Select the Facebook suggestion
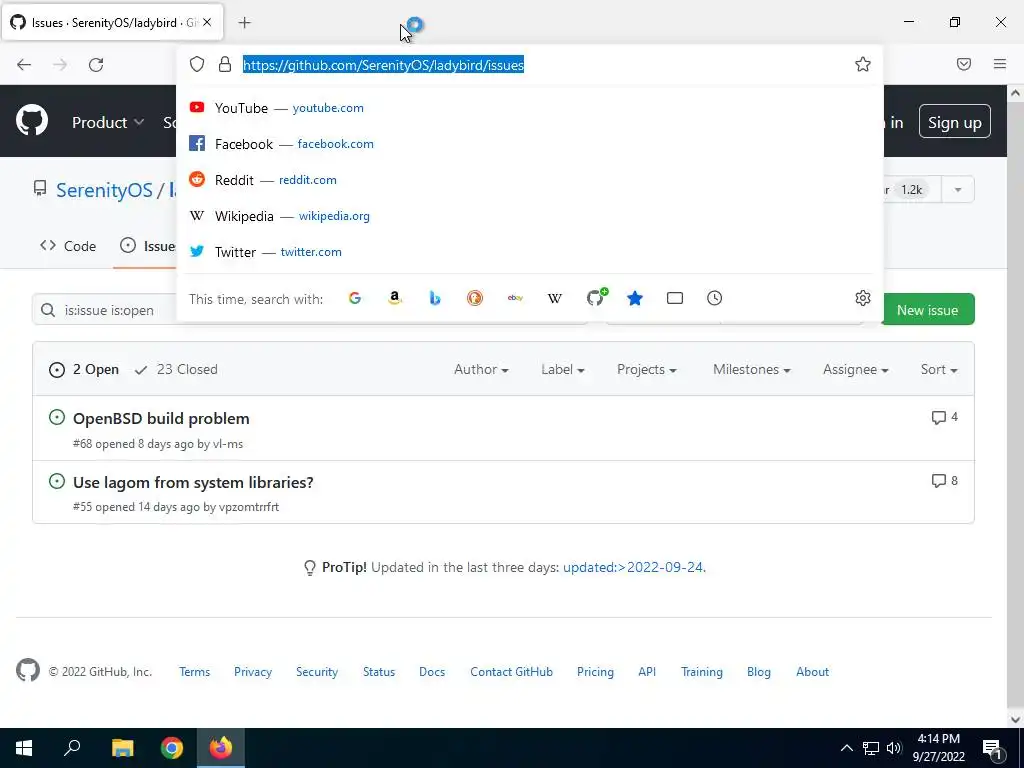Screen dimensions: 1024x768 pyautogui.click(x=530, y=144)
